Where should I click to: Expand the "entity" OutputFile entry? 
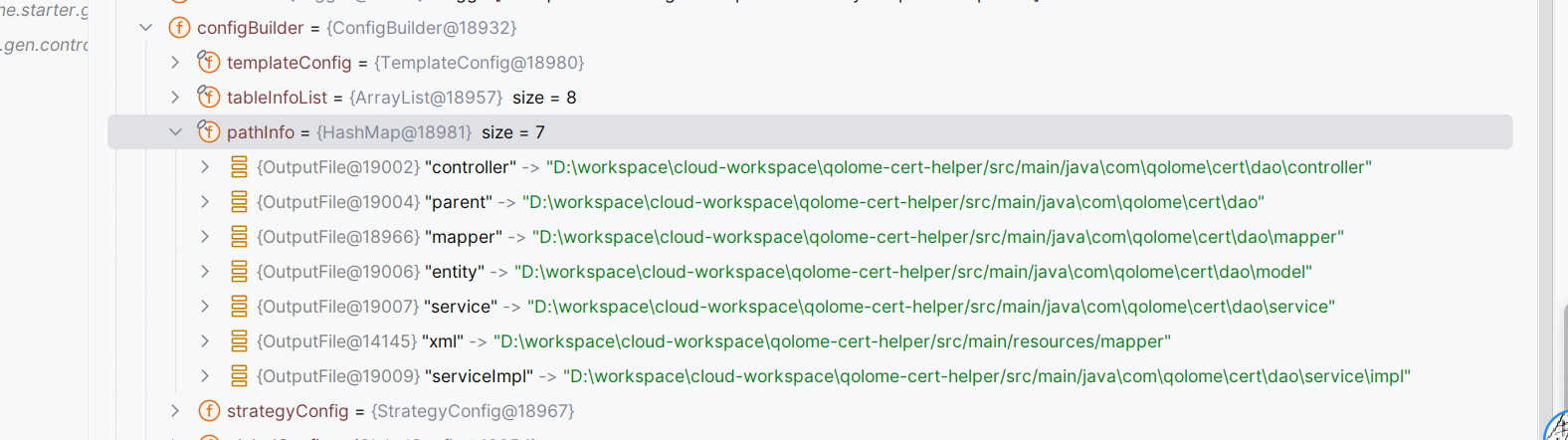coord(205,272)
